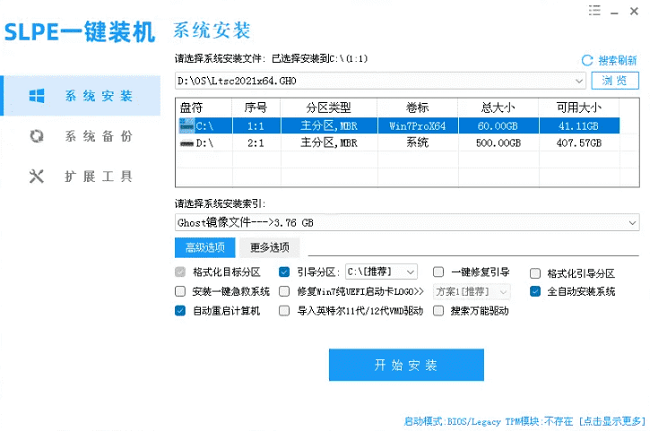Screen dimensions: 650x431
Task: Click the 2:1 serial number cell
Action: pyautogui.click(x=256, y=143)
